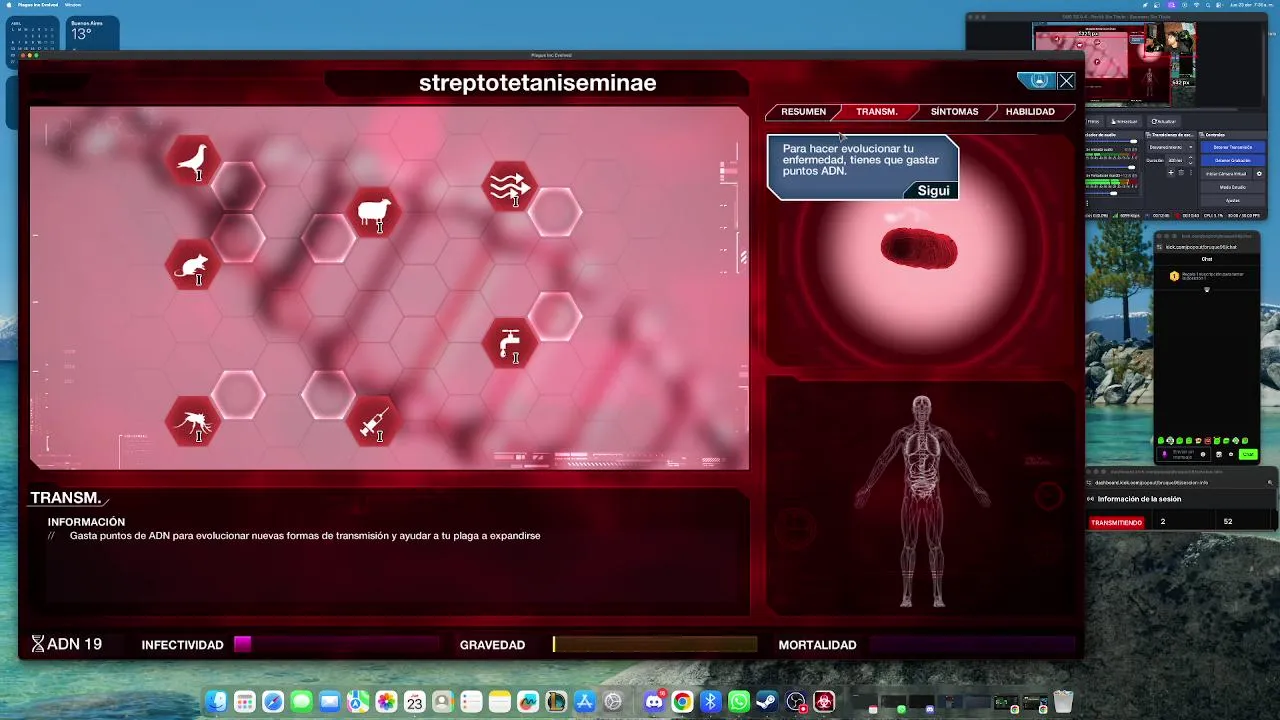Viewport: 1280px width, 720px height.
Task: Open Google Chrome from the Dock
Action: 682,702
